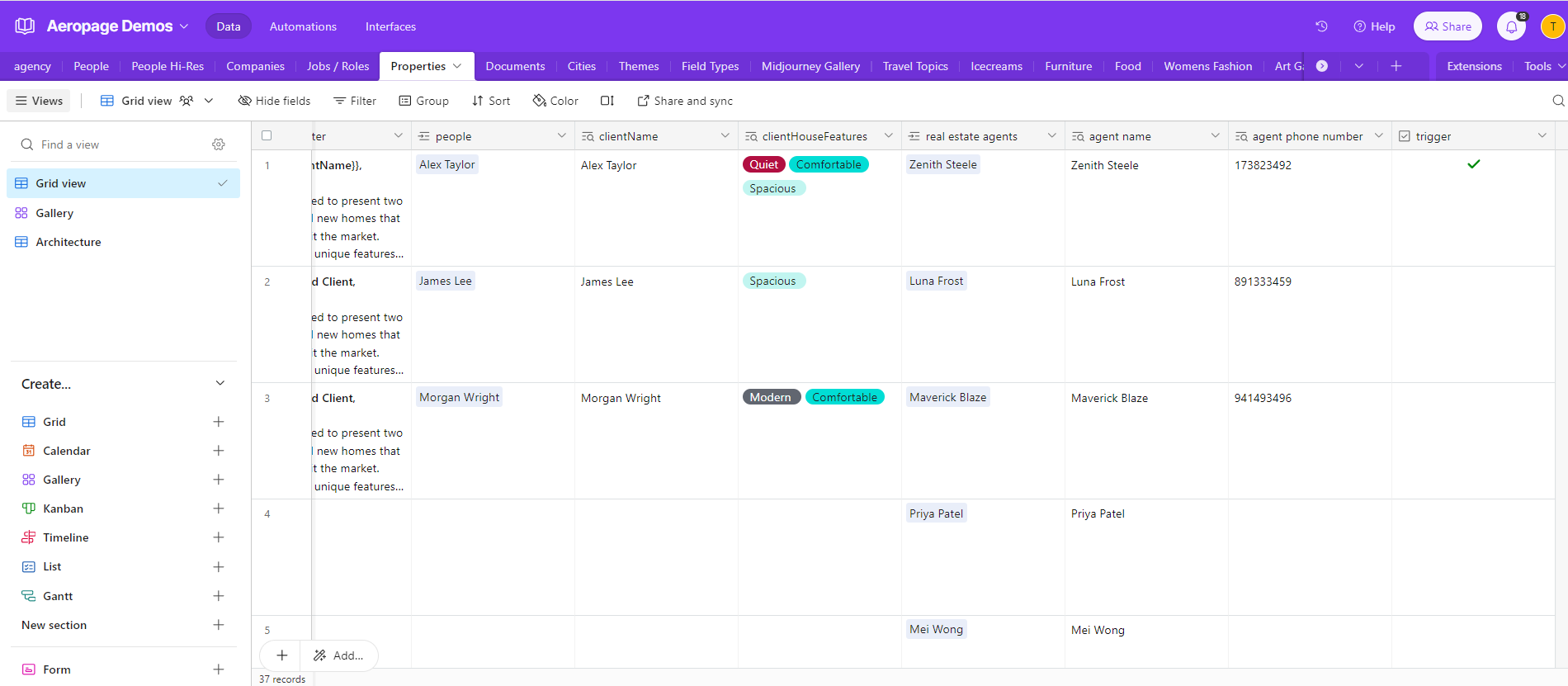Open Grid view options chevron in toolbar
The image size is (1568, 686).
click(x=209, y=101)
